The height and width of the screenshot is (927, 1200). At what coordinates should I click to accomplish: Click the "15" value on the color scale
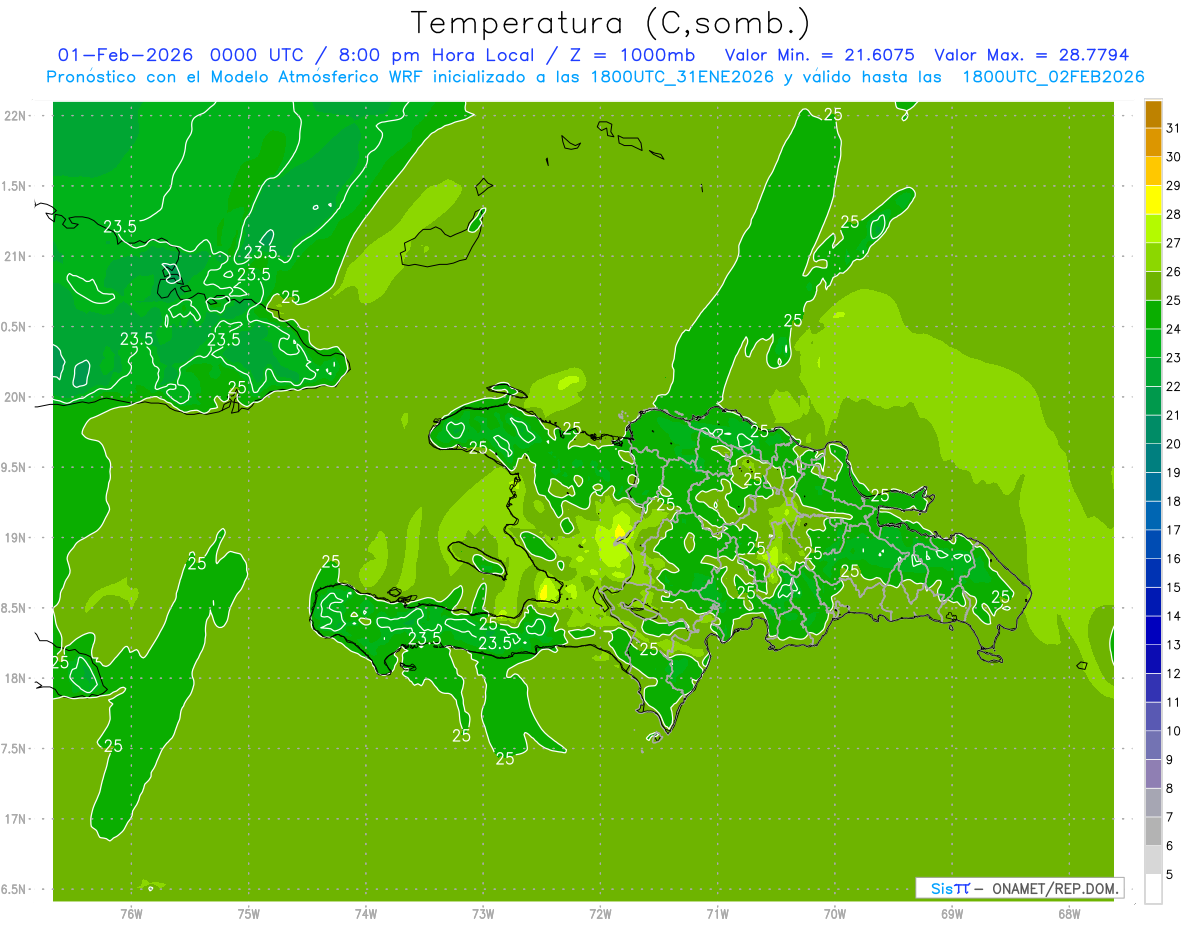click(x=1174, y=587)
